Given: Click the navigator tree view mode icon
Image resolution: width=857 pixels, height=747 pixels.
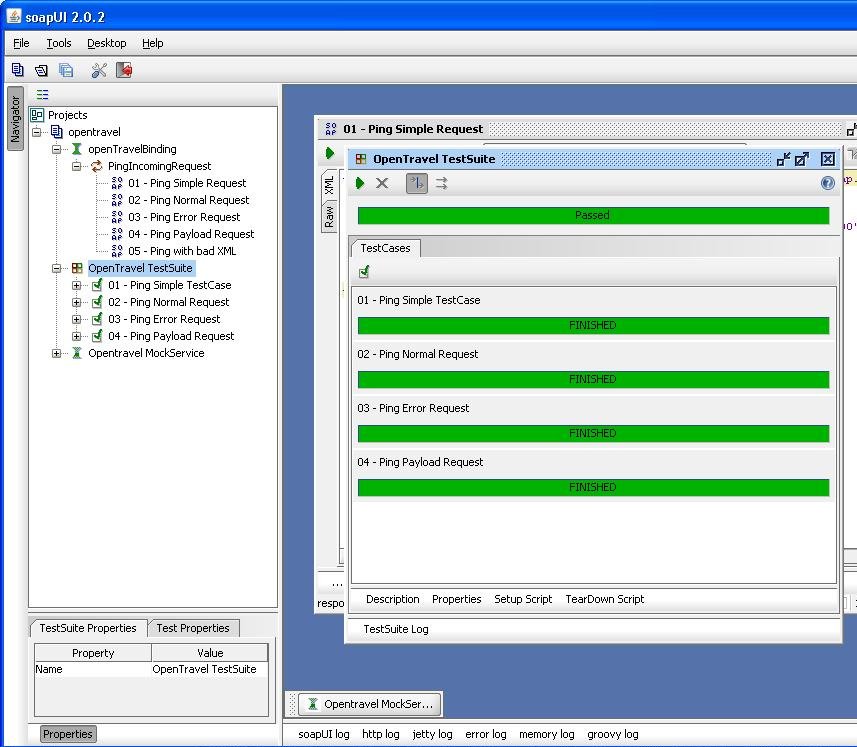Looking at the screenshot, I should click(x=42, y=95).
